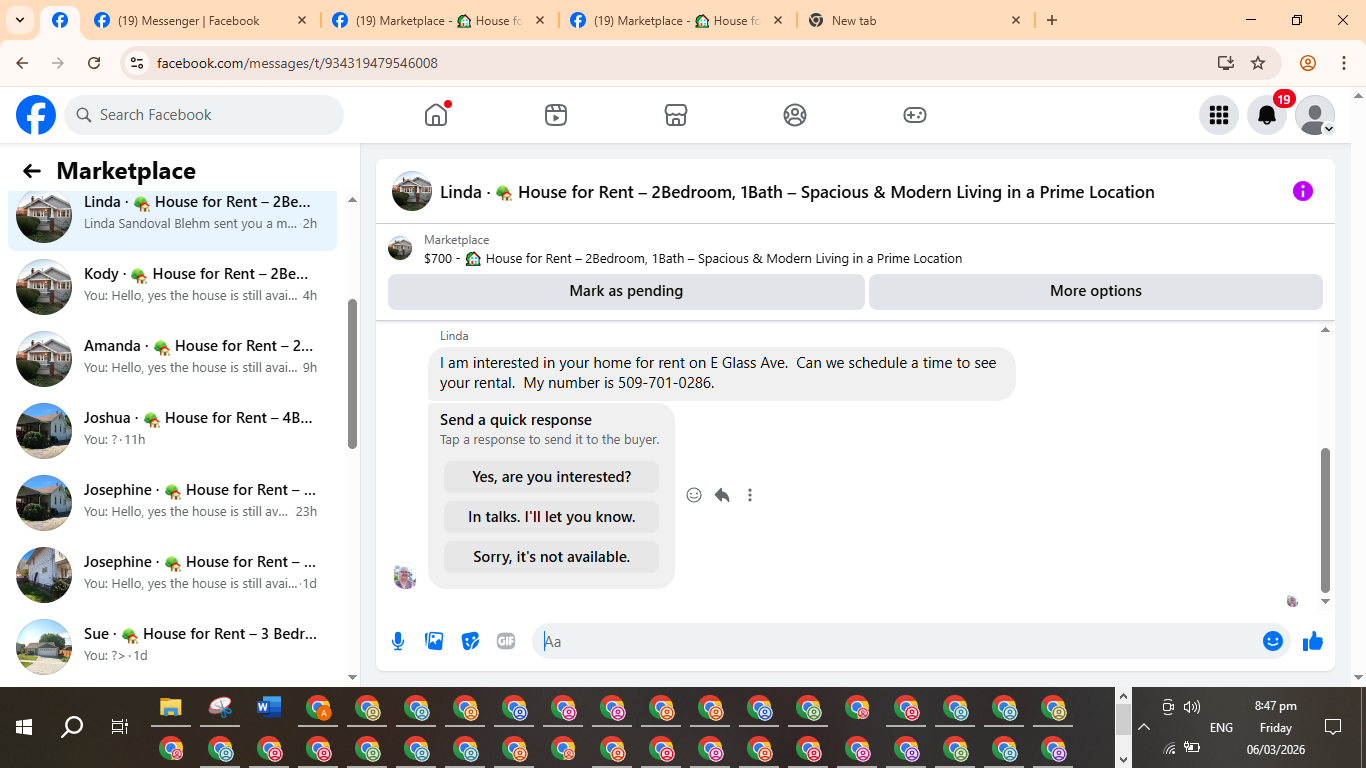Open the $700 House for Rent listing link
The image size is (1366, 768).
click(693, 258)
